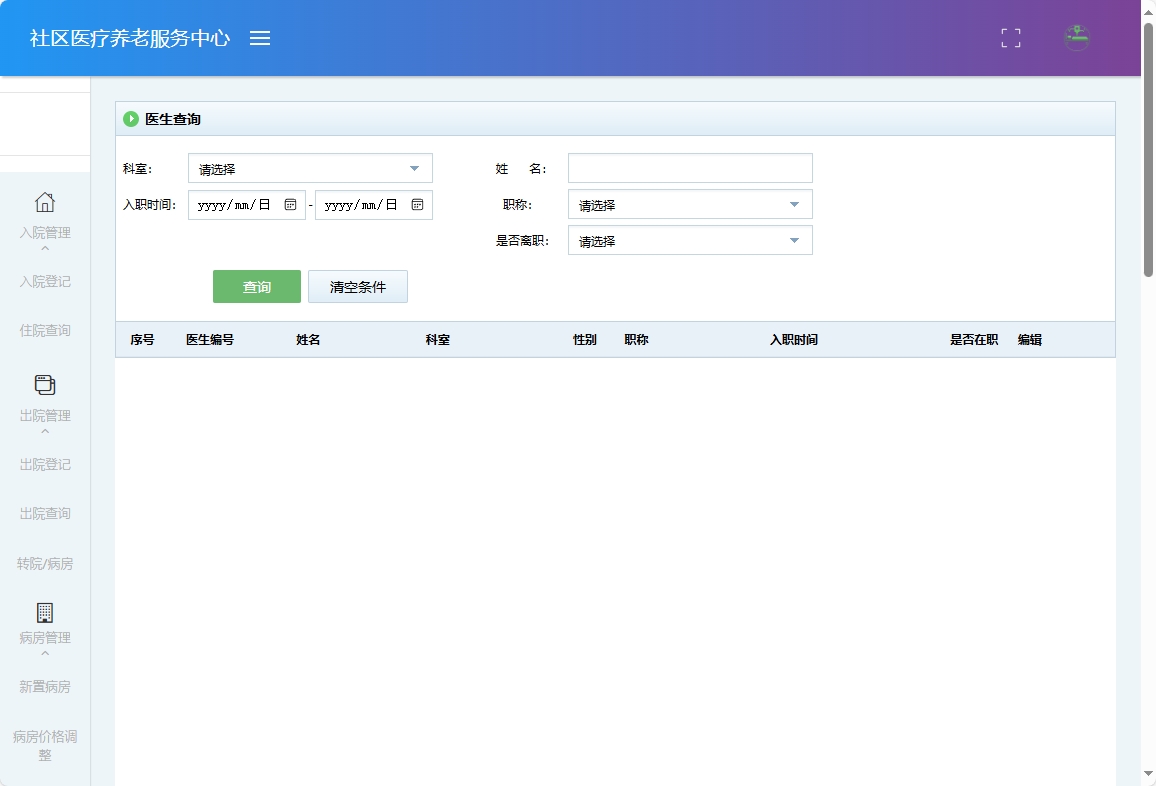Viewport: 1156px width, 786px height.
Task: Open the end date calendar picker
Action: pos(419,204)
